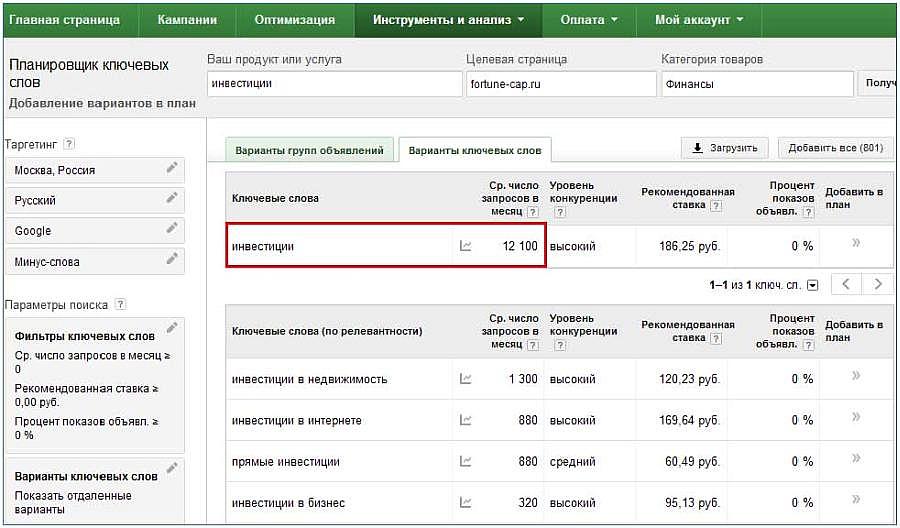Open help icon next to «Параметры поиска»

pyautogui.click(x=121, y=304)
